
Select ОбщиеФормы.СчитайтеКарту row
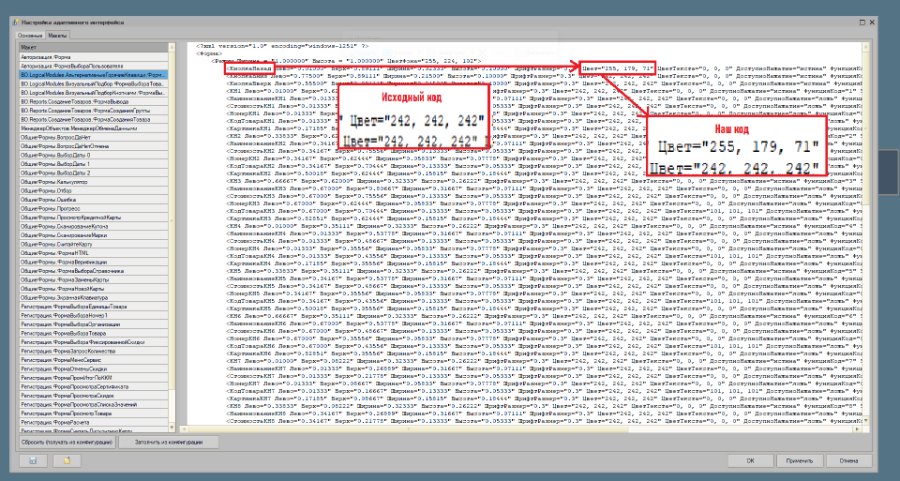[x=94, y=244]
